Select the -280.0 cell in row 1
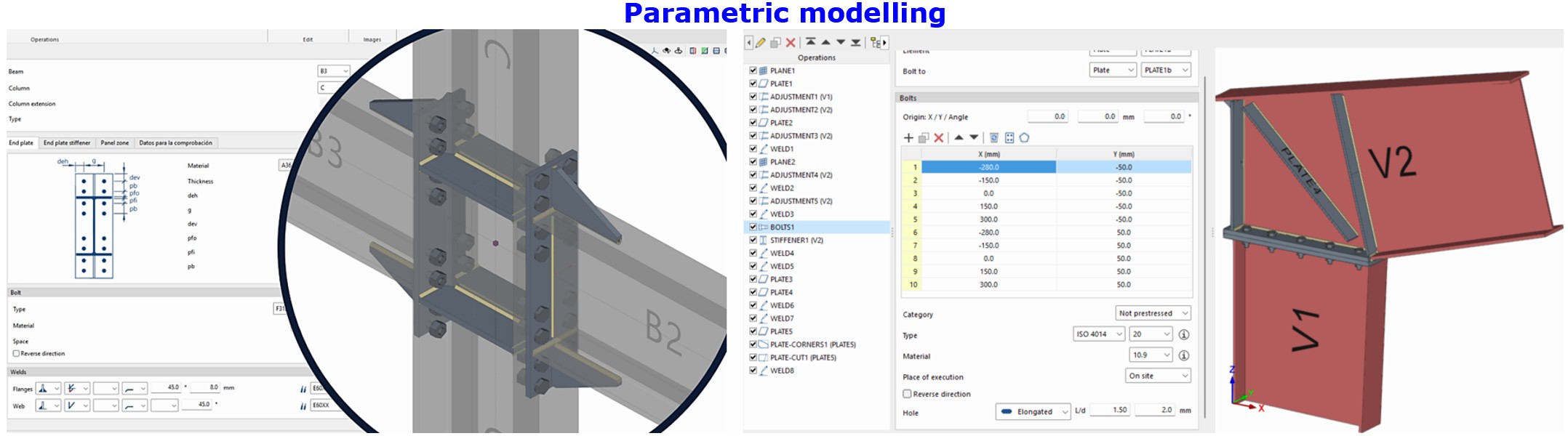This screenshot has width=1568, height=436. (x=989, y=167)
